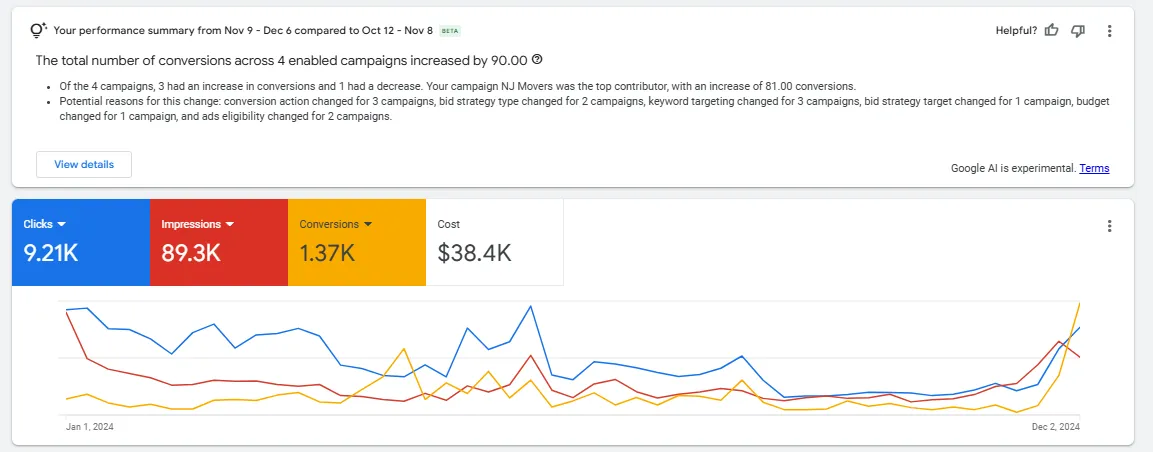Screen dimensions: 1153x452
Task: Open the performance summary three-dot menu
Action: point(1109,31)
